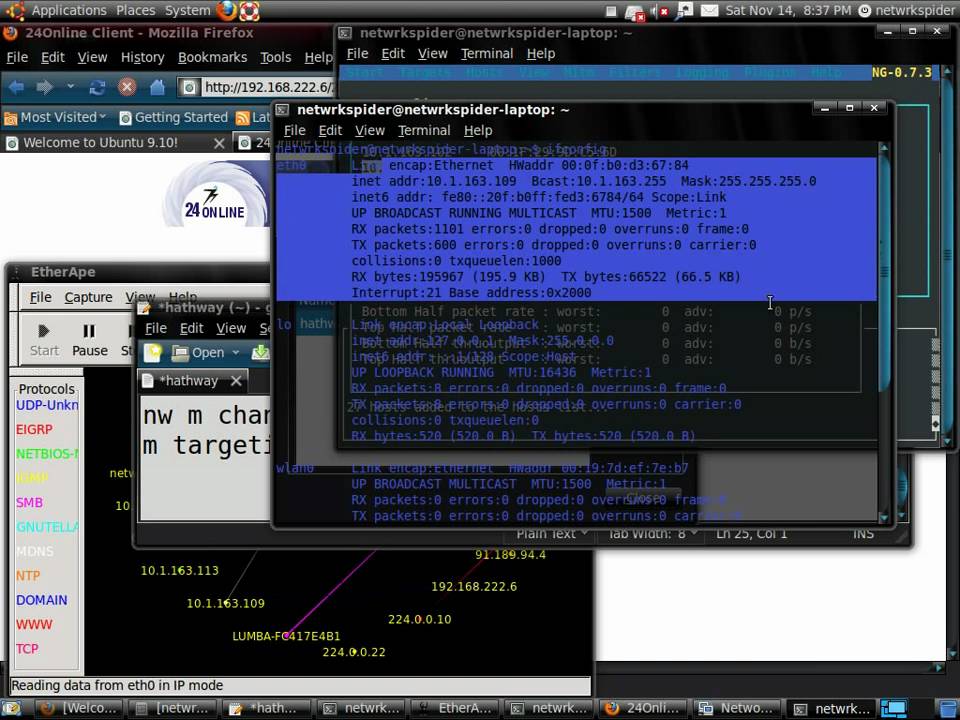The image size is (960, 720).
Task: Launch Firefox from the top panel icon
Action: 227,10
